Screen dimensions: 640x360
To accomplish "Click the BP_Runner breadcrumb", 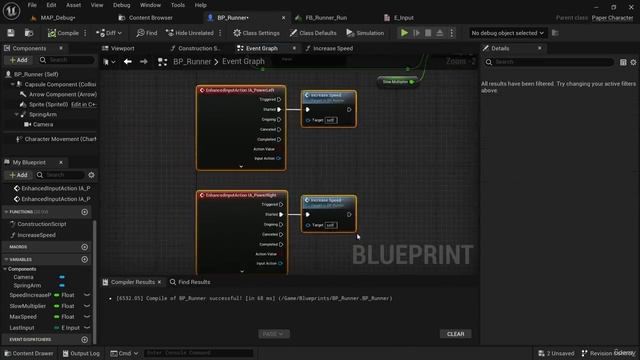I will [x=192, y=62].
